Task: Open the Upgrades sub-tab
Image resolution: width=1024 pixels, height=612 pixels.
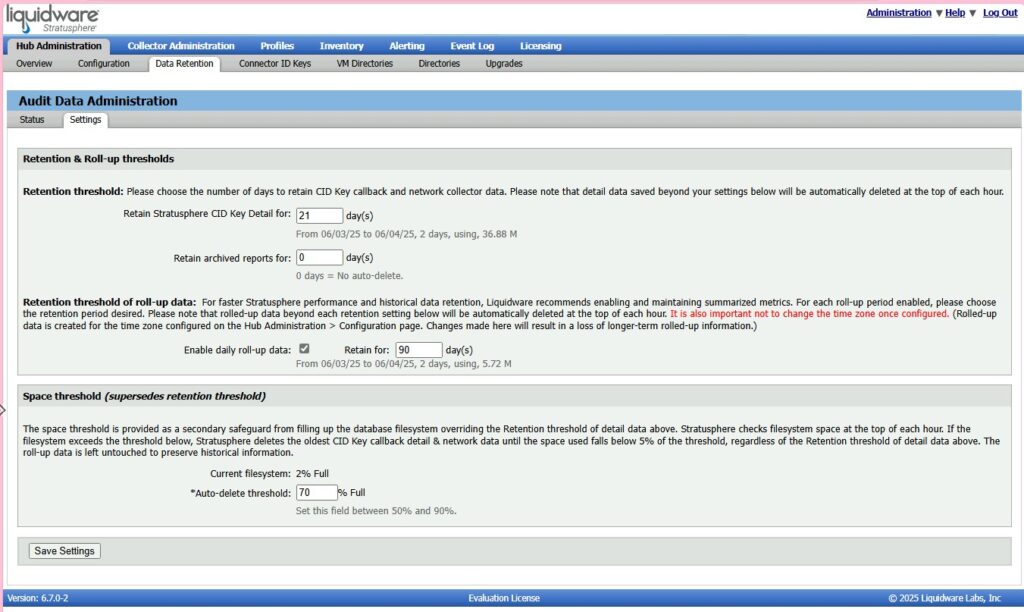Action: (504, 63)
